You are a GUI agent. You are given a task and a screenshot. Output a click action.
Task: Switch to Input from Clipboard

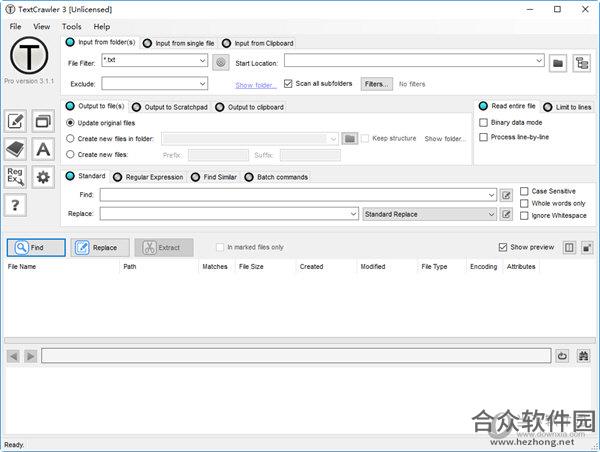(258, 43)
